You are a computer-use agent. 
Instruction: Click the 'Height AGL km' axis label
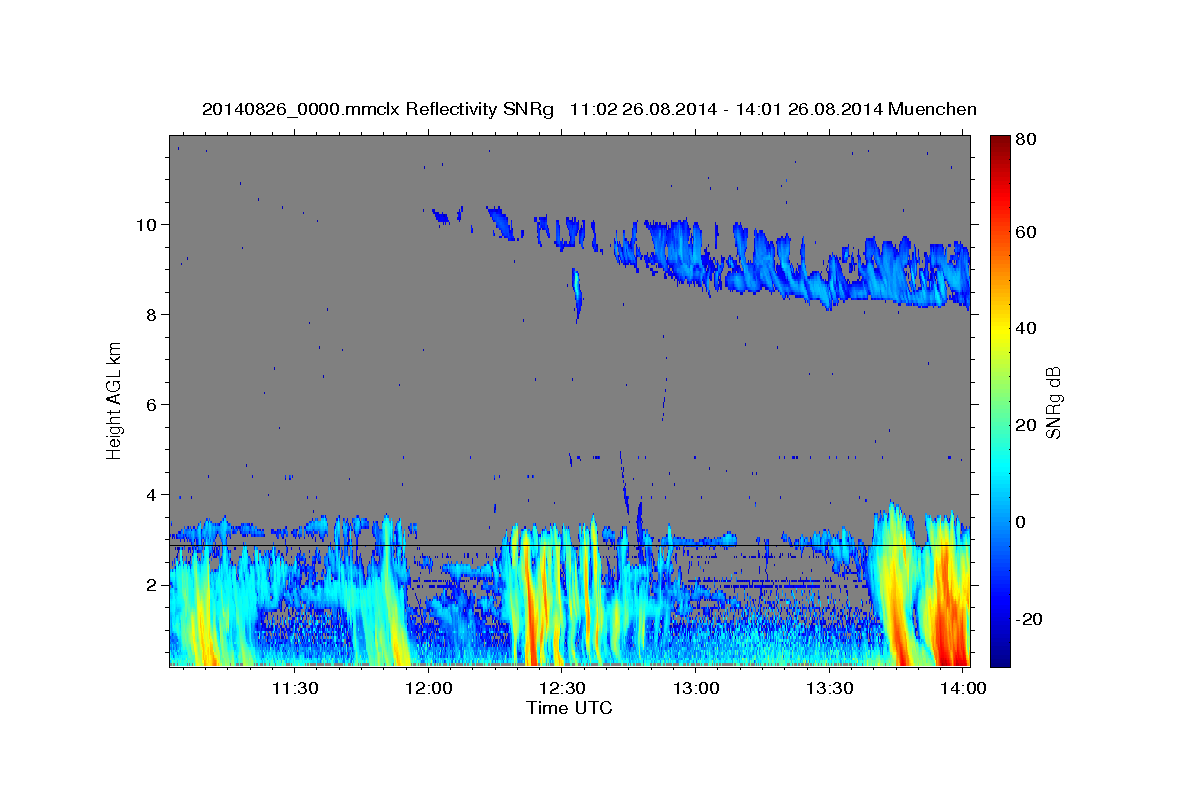point(115,399)
